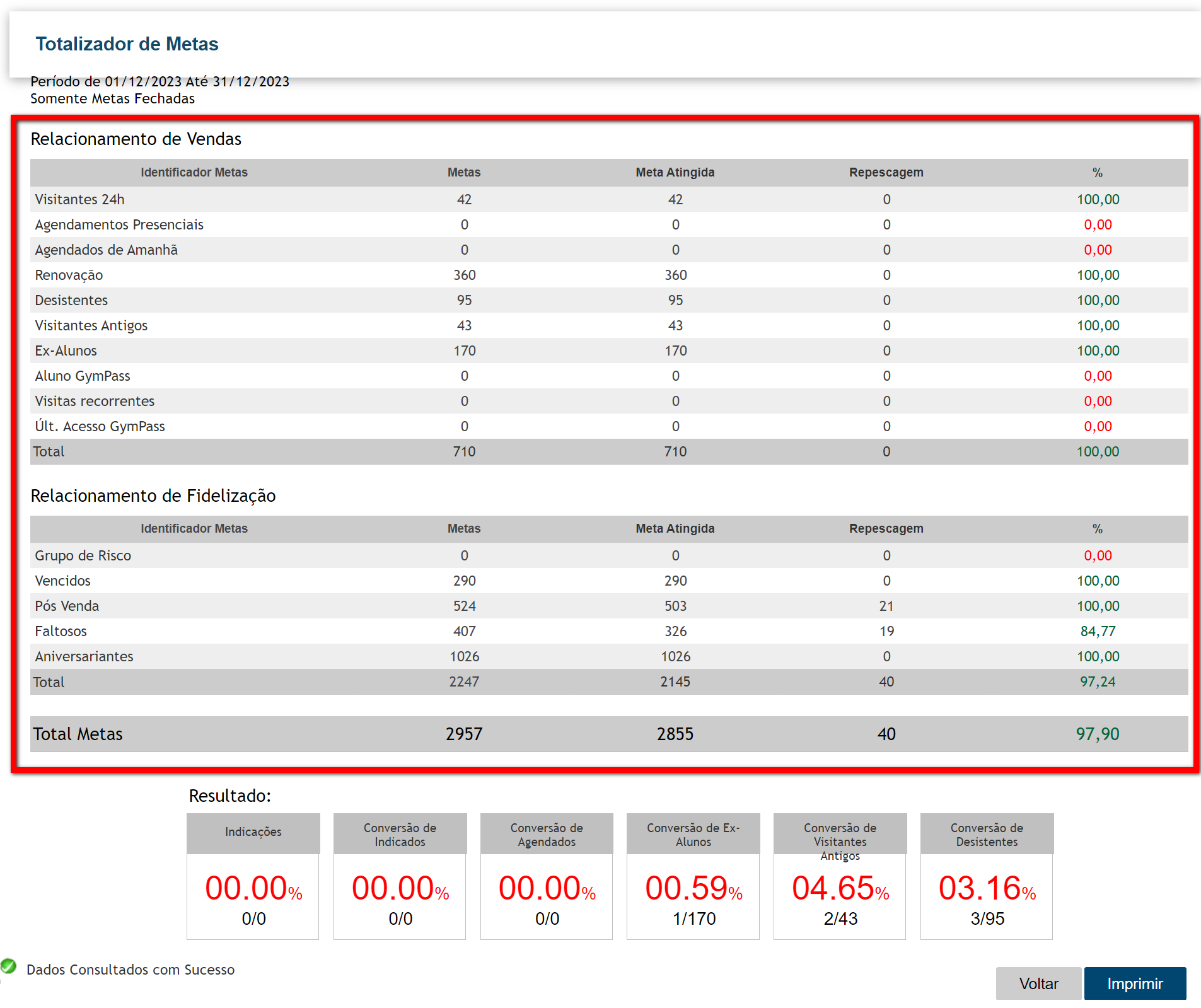This screenshot has height=1008, width=1201.
Task: Select the Aniversariantes row label
Action: tap(84, 656)
